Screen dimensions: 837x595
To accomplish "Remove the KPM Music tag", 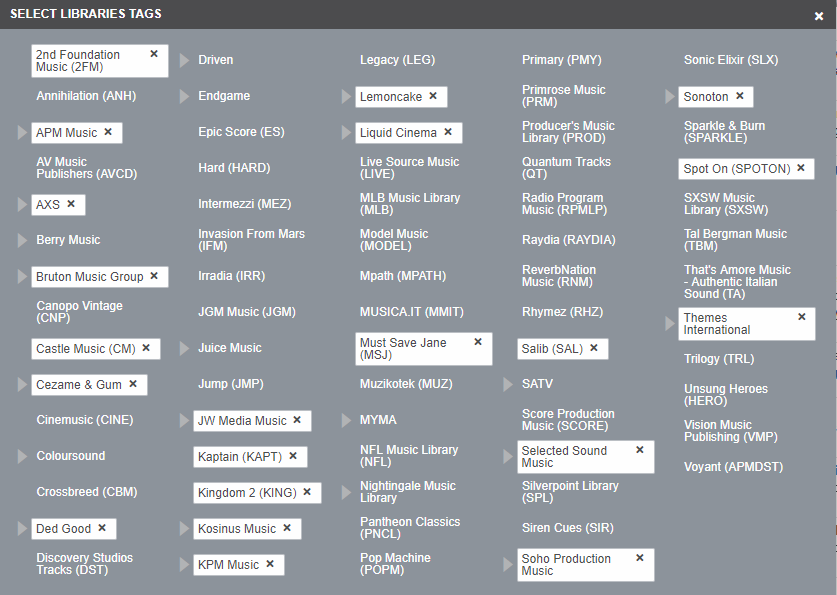I will [x=270, y=564].
